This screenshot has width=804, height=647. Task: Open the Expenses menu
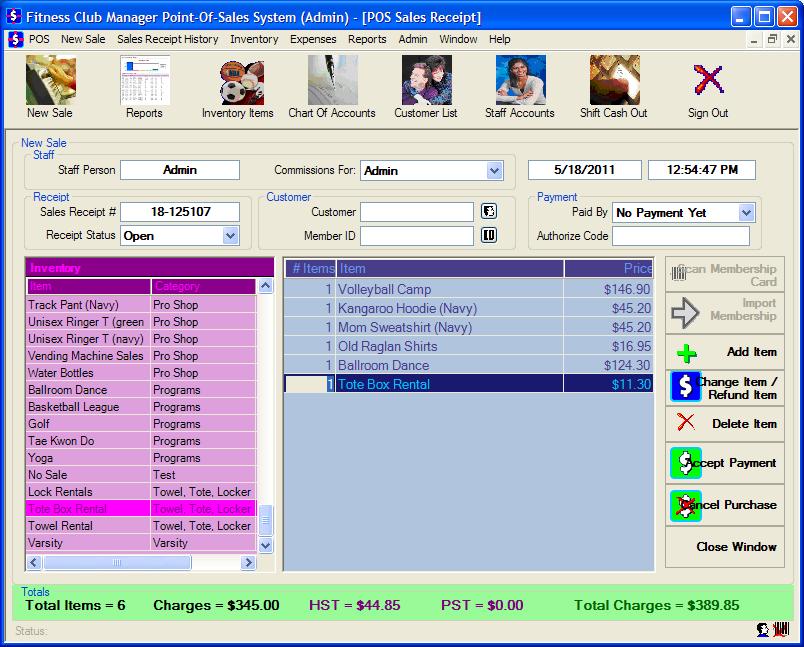313,39
